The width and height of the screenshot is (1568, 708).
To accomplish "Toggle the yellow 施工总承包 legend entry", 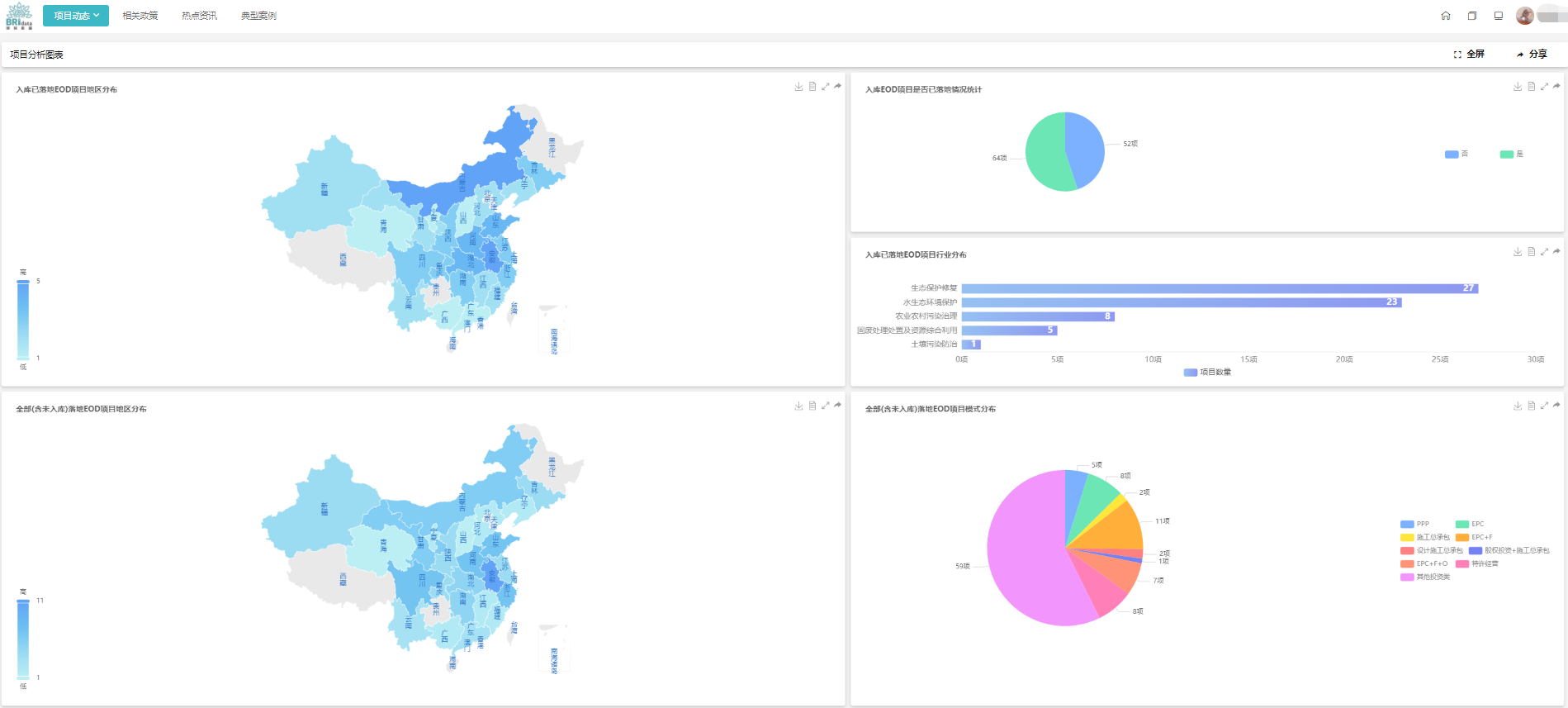I will pyautogui.click(x=1425, y=538).
